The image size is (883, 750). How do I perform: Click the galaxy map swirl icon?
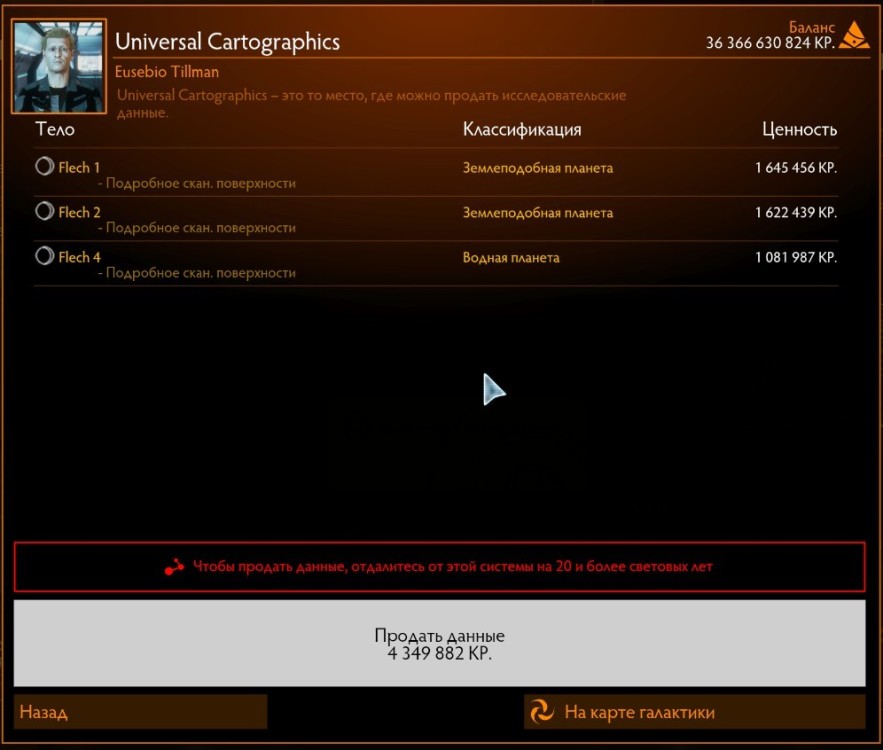[541, 712]
